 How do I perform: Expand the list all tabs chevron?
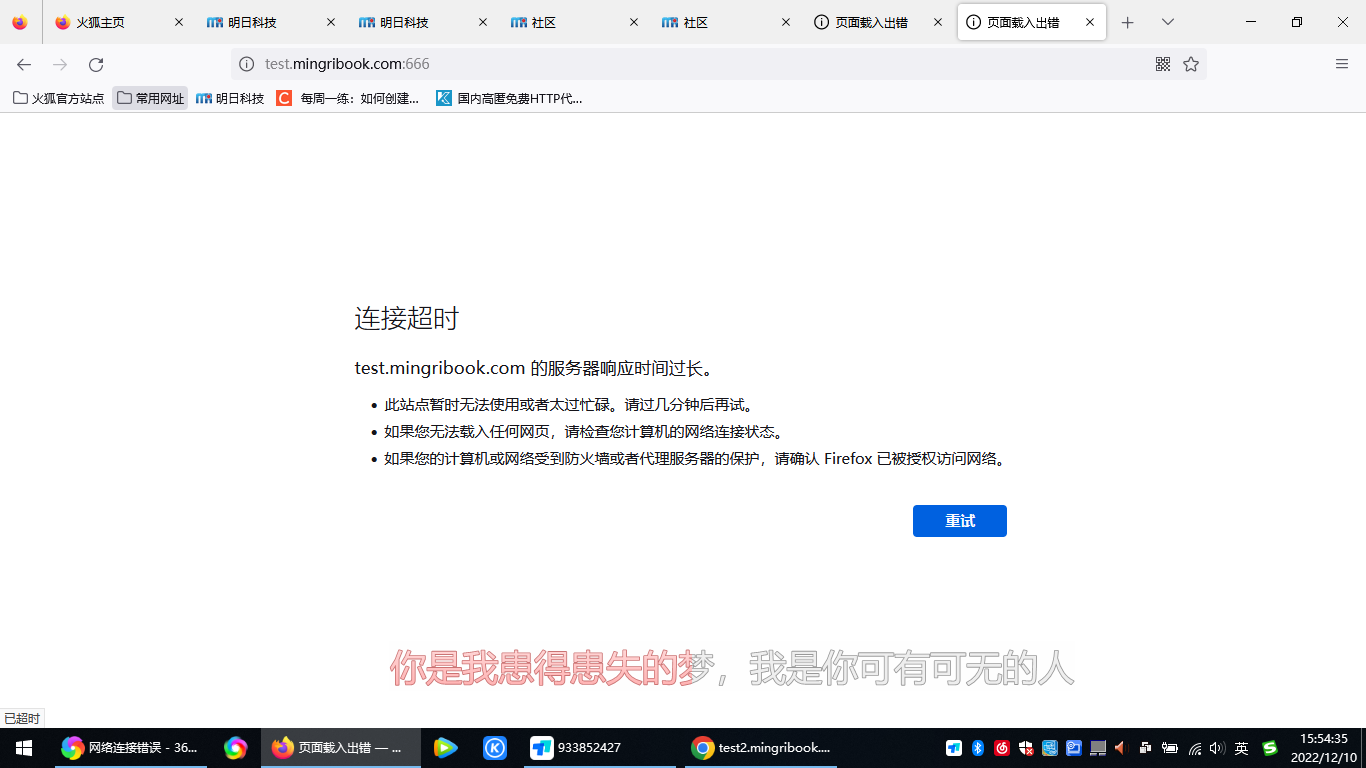[1168, 22]
